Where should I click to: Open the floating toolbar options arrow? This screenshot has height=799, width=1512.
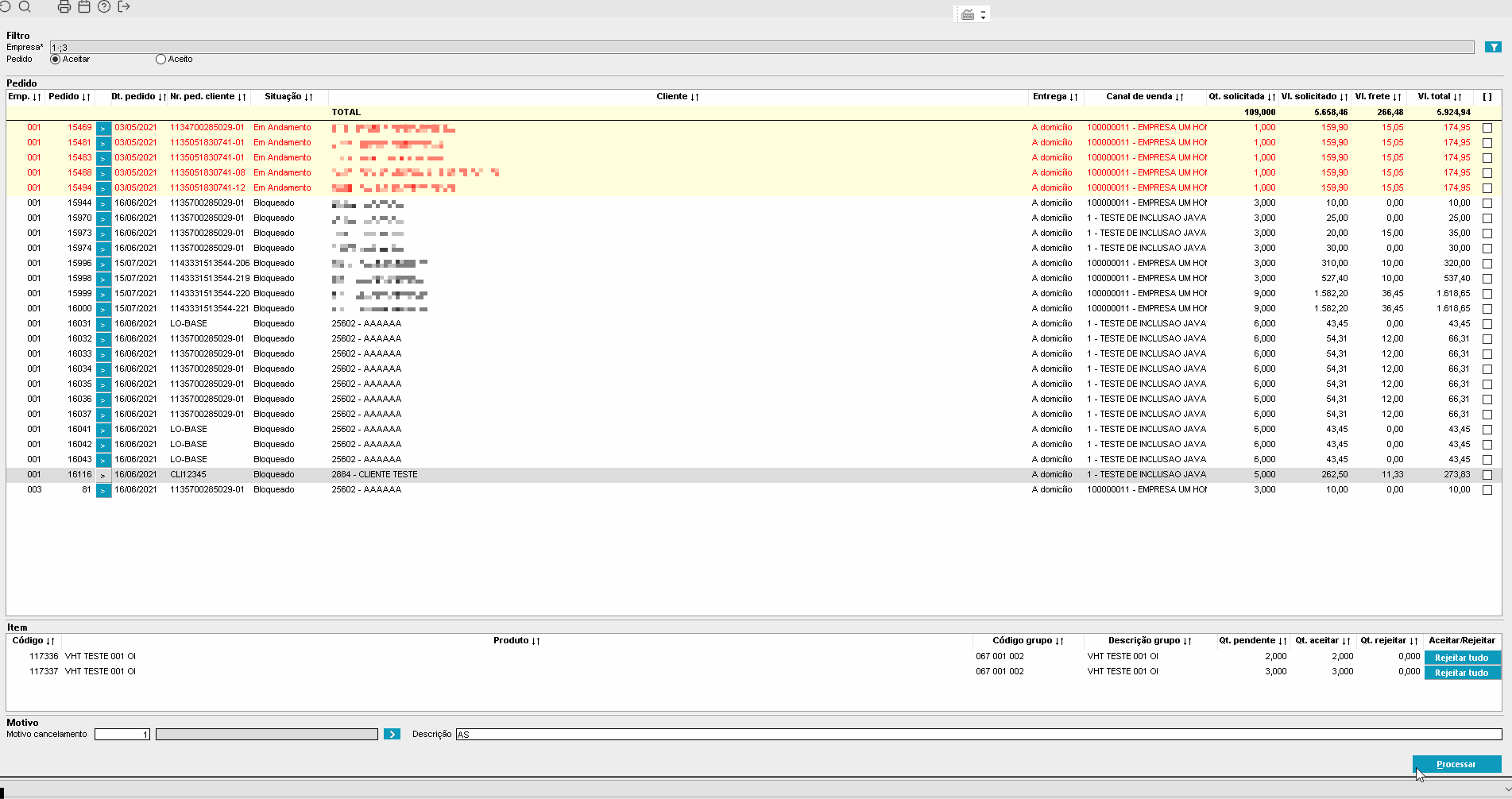coord(983,14)
